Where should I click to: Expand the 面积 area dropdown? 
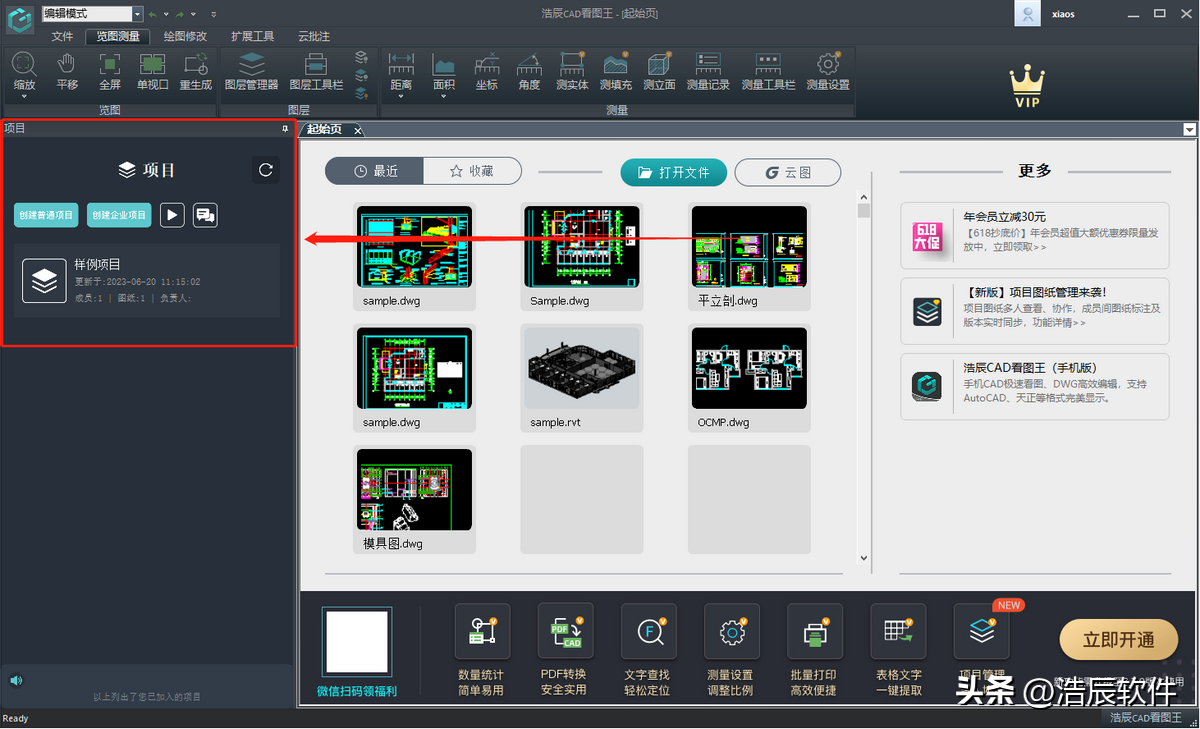(444, 97)
